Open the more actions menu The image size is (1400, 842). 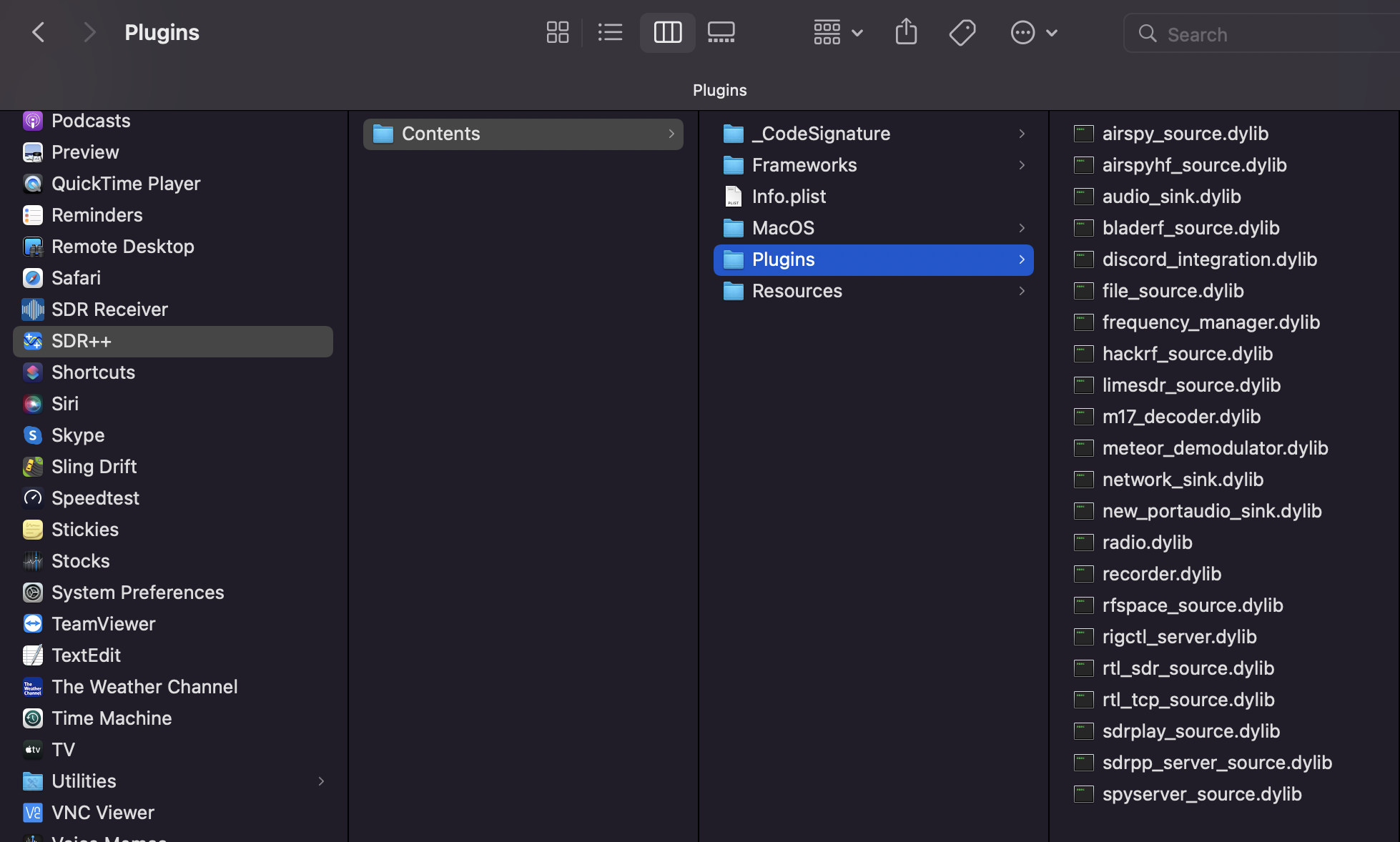(x=1032, y=32)
